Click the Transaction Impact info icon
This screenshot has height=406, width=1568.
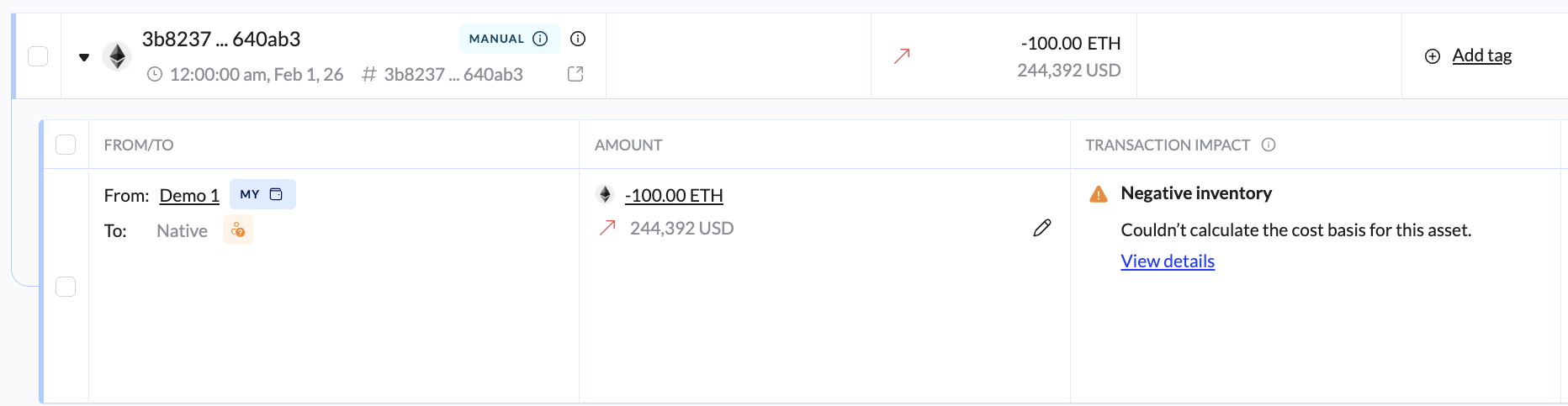(x=1269, y=145)
